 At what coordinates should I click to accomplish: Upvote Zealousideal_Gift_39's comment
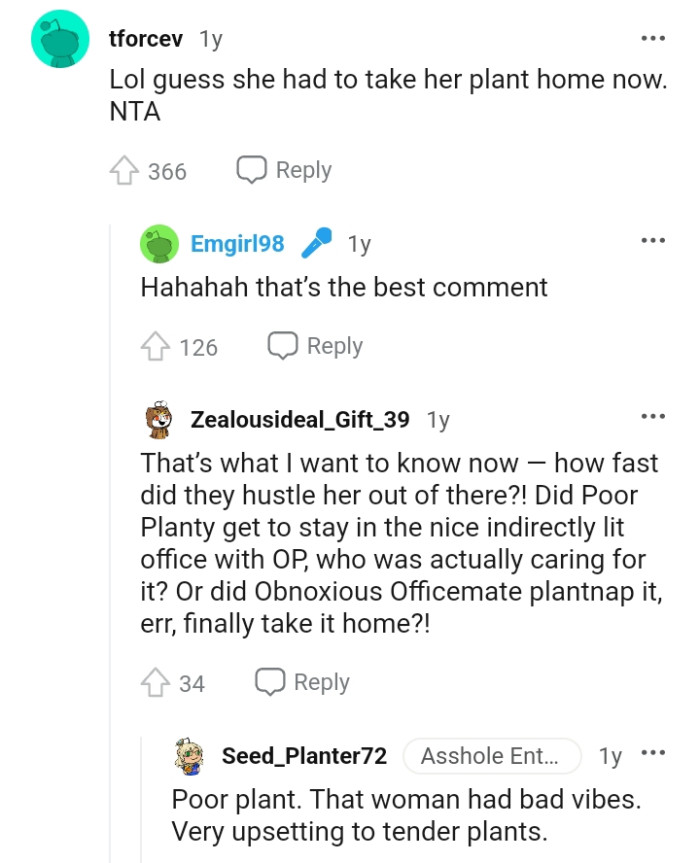click(x=156, y=681)
